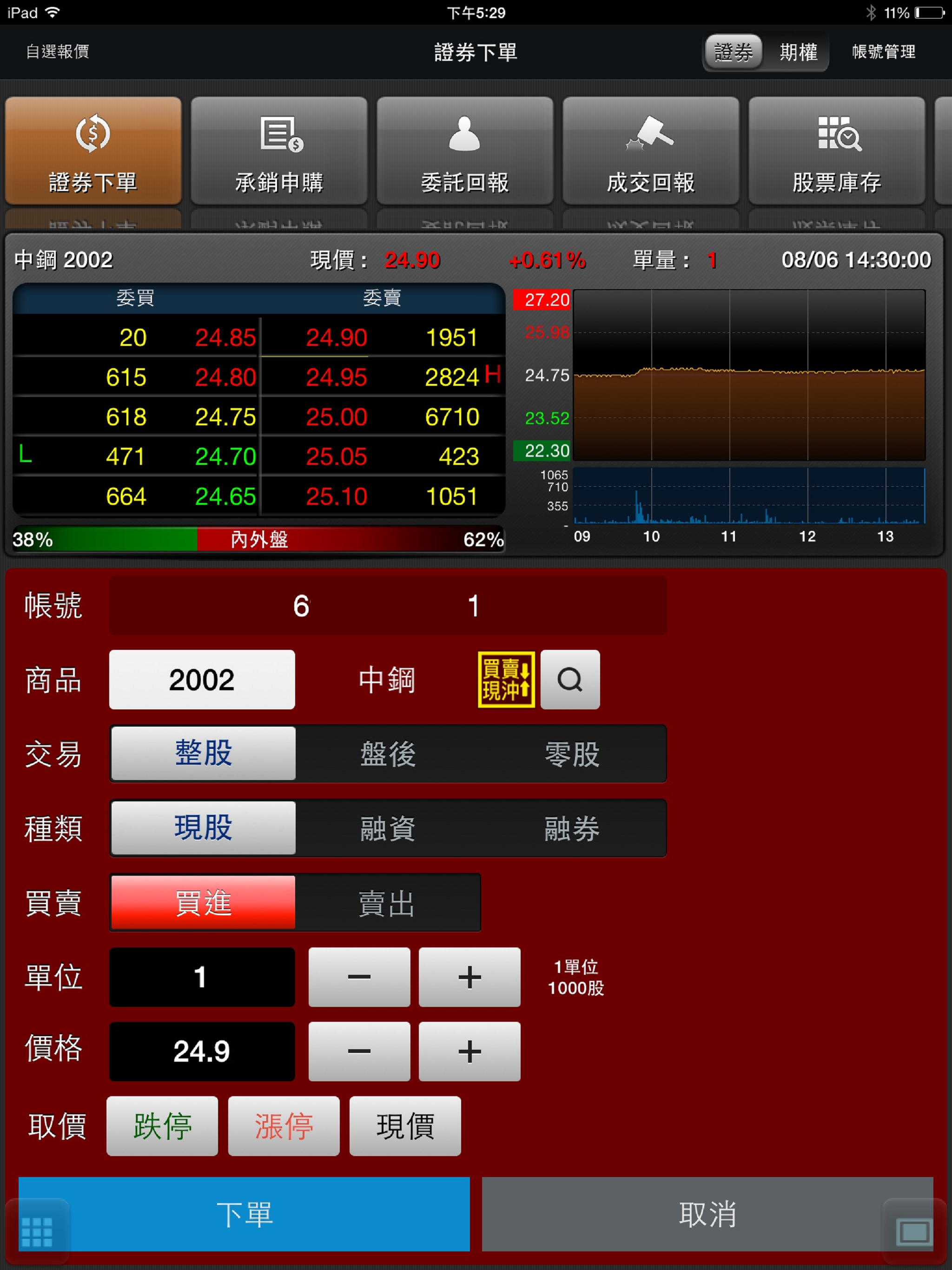
Task: Tap the Bluetooth icon in status bar
Action: (871, 13)
